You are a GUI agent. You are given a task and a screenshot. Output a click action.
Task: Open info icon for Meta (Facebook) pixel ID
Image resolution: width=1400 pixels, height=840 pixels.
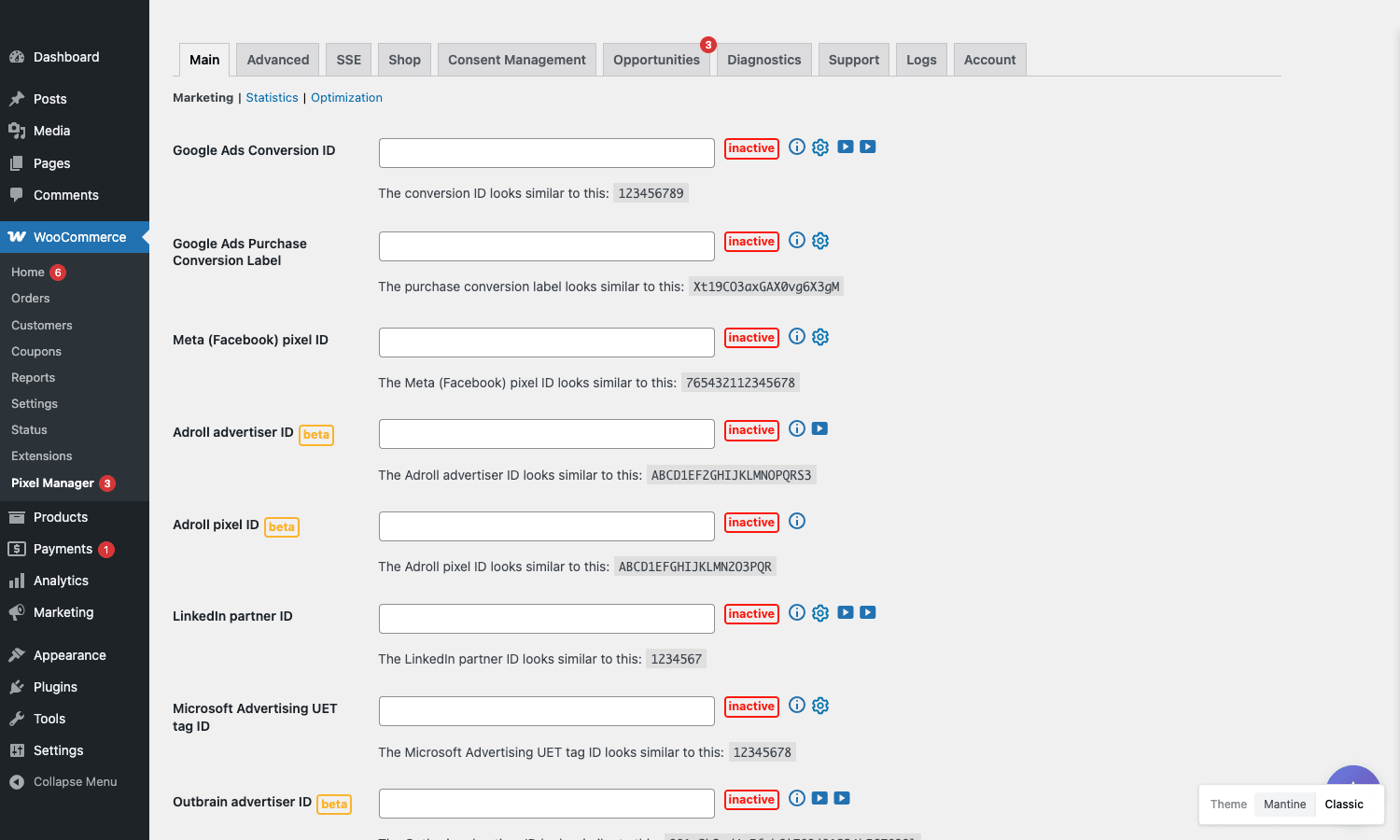(797, 336)
